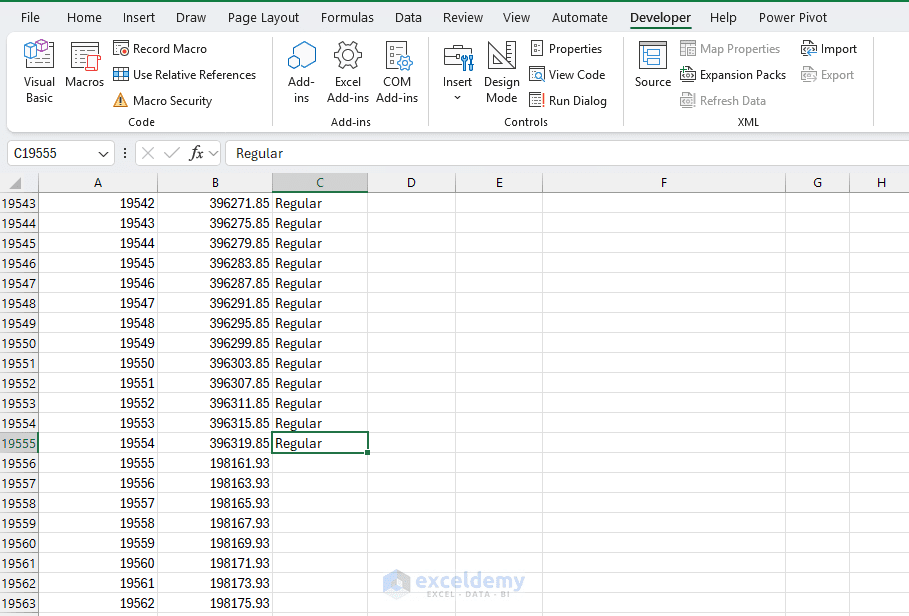Viewport: 909px width, 616px height.
Task: Open the Macros dialog
Action: [x=85, y=65]
